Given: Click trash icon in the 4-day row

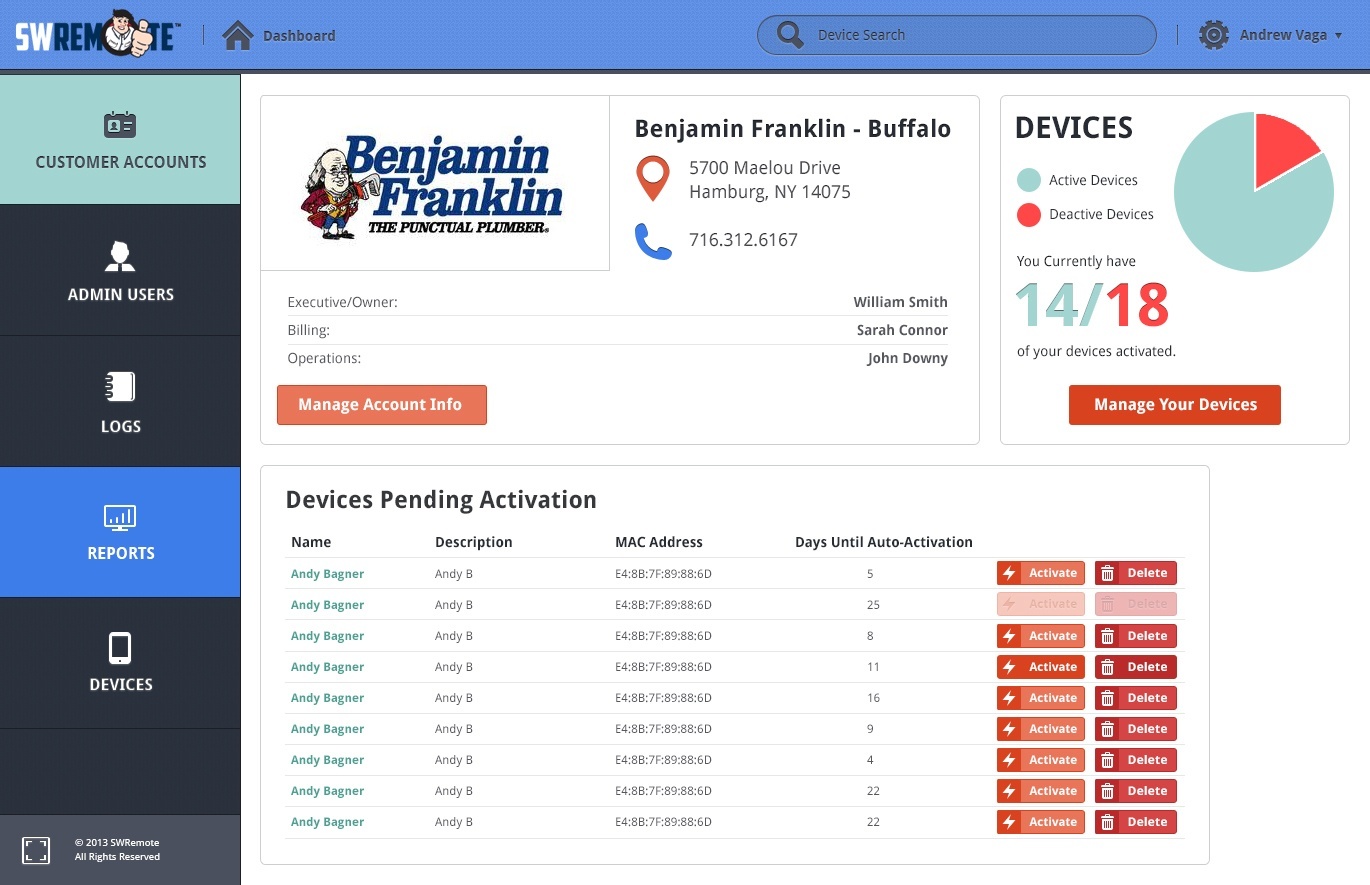Looking at the screenshot, I should click(1107, 760).
